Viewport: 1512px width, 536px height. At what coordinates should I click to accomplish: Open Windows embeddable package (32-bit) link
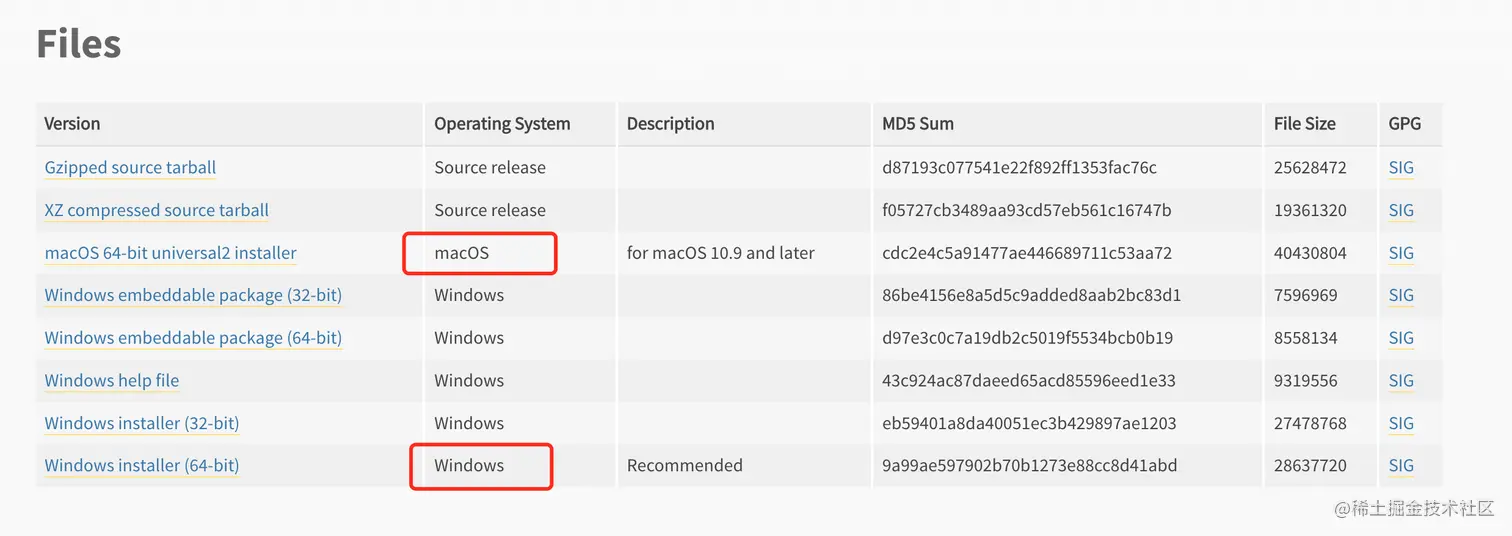[x=193, y=296]
